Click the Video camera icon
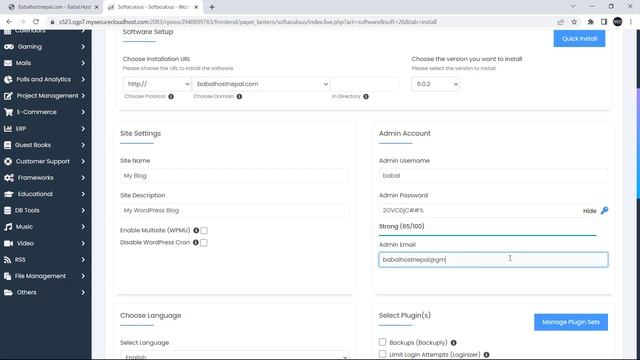 pos(8,243)
